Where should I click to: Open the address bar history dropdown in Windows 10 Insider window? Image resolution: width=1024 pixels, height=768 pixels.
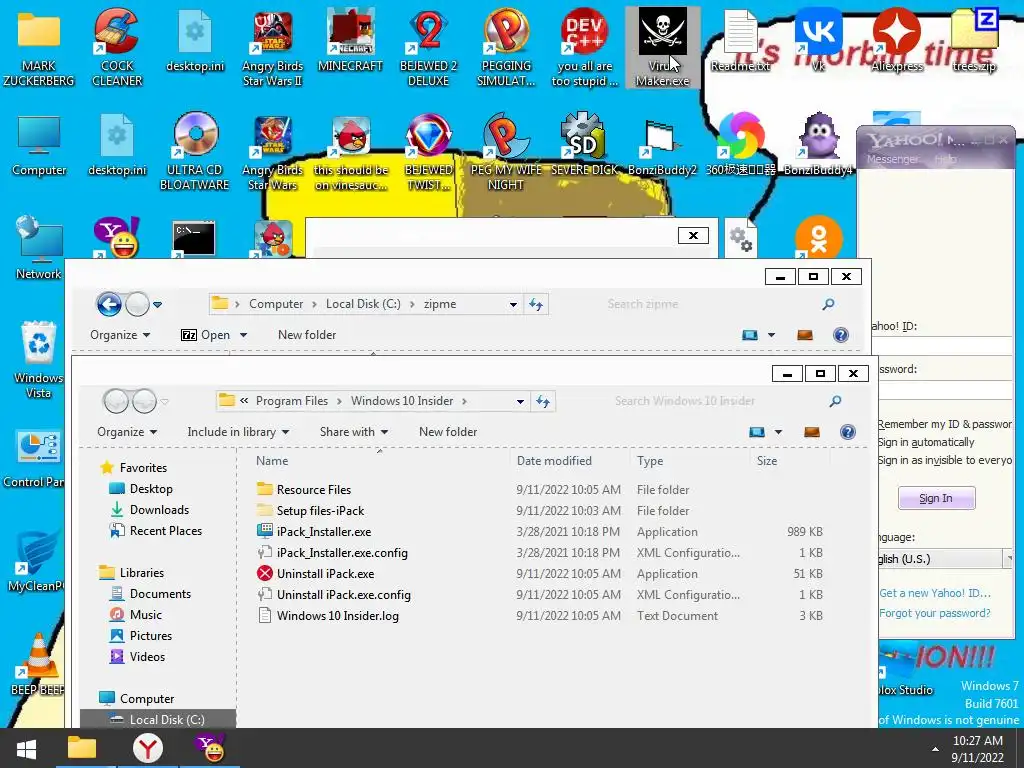tap(520, 401)
